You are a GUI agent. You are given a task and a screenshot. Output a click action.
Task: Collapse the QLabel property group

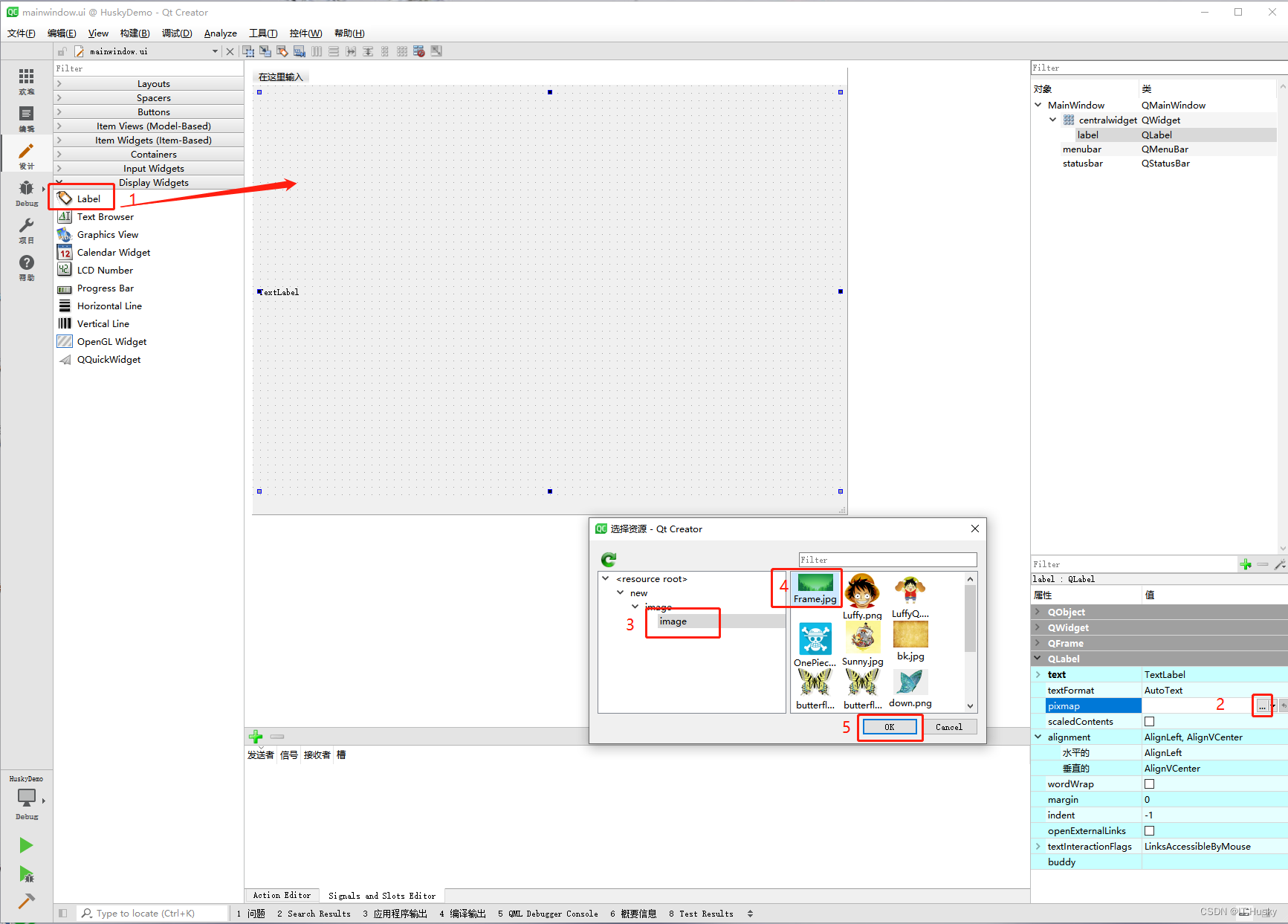pos(1038,659)
